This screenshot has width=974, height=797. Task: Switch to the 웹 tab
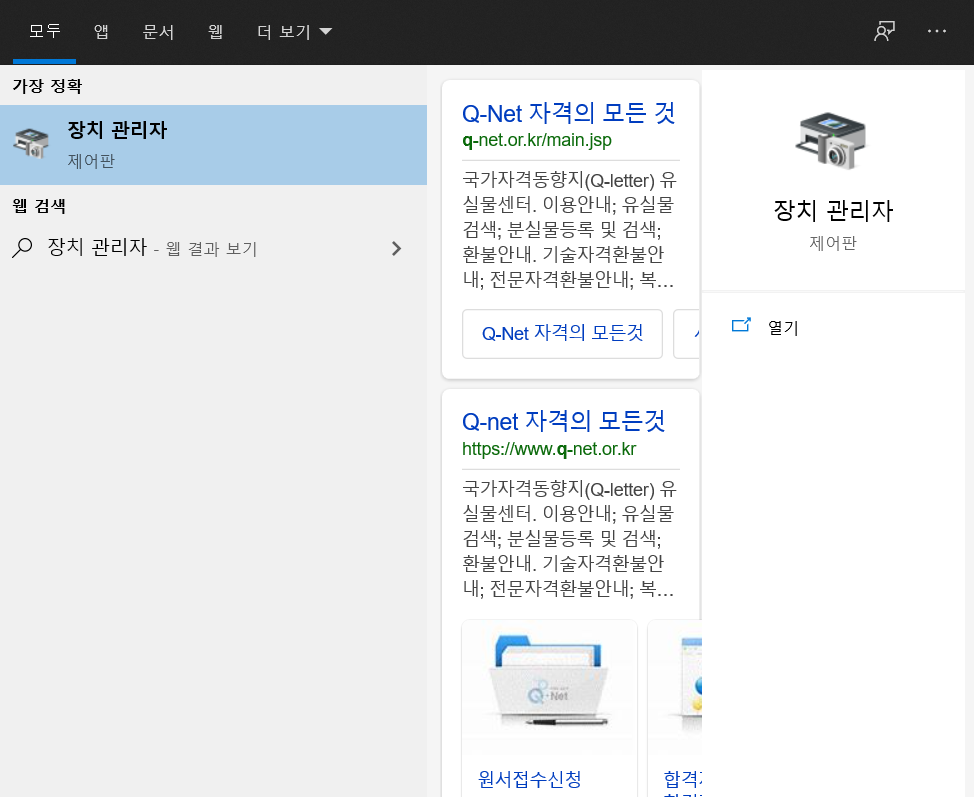(216, 31)
